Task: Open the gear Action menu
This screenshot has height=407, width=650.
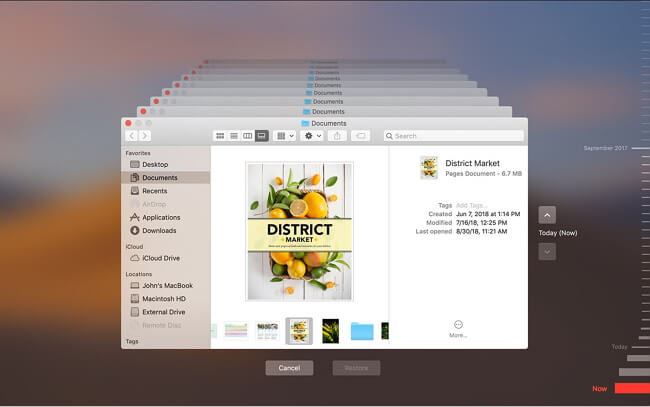Action: point(312,135)
